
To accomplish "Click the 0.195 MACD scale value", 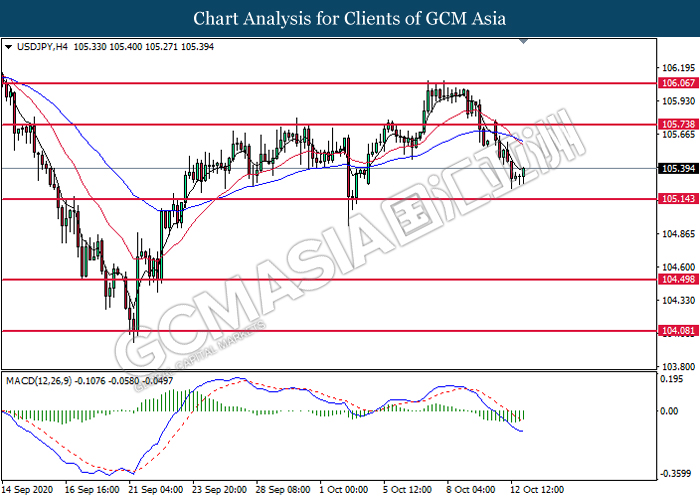I will point(671,379).
